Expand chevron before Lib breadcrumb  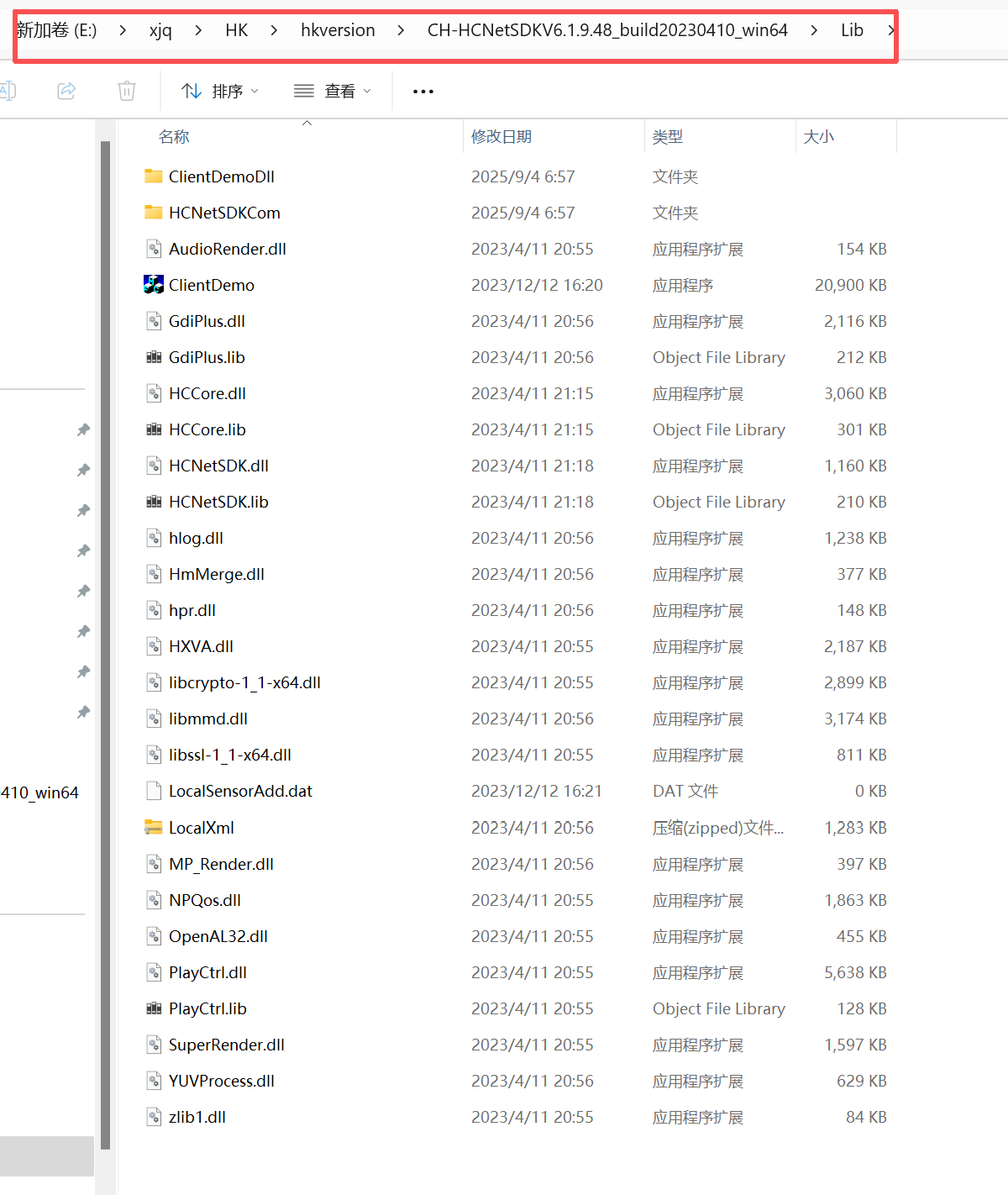click(814, 30)
